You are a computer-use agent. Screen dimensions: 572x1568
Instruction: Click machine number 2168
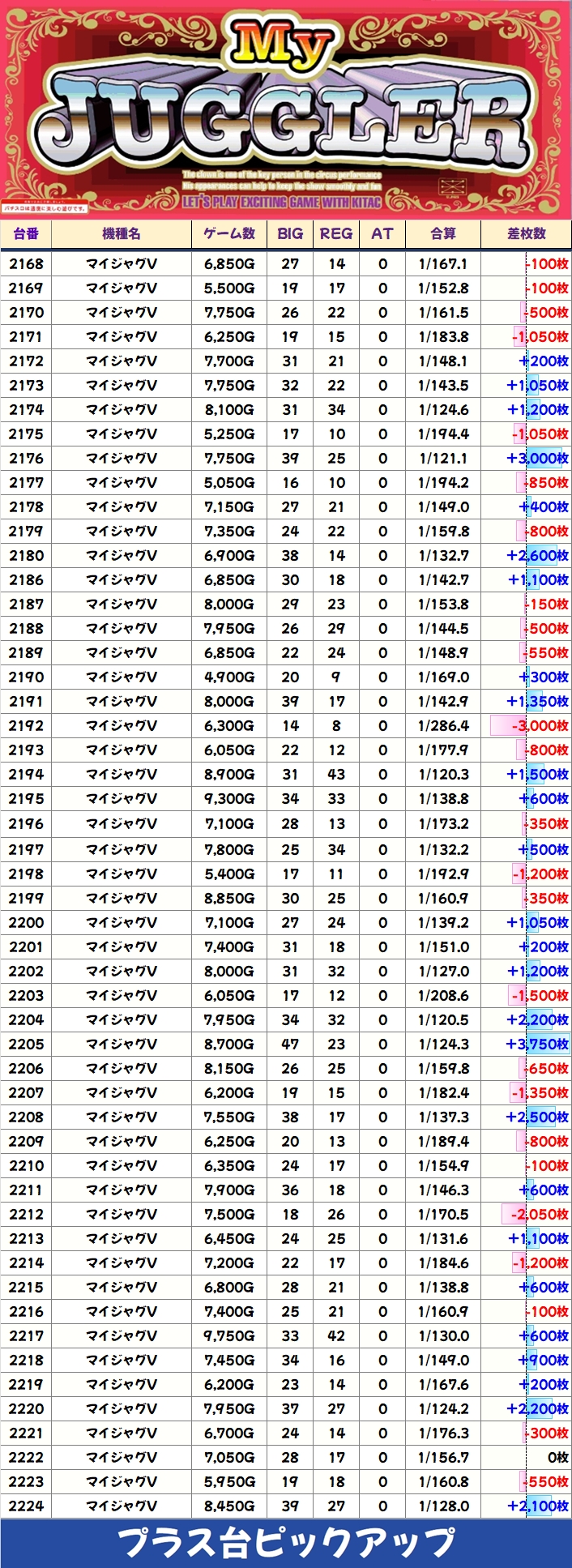(x=26, y=264)
